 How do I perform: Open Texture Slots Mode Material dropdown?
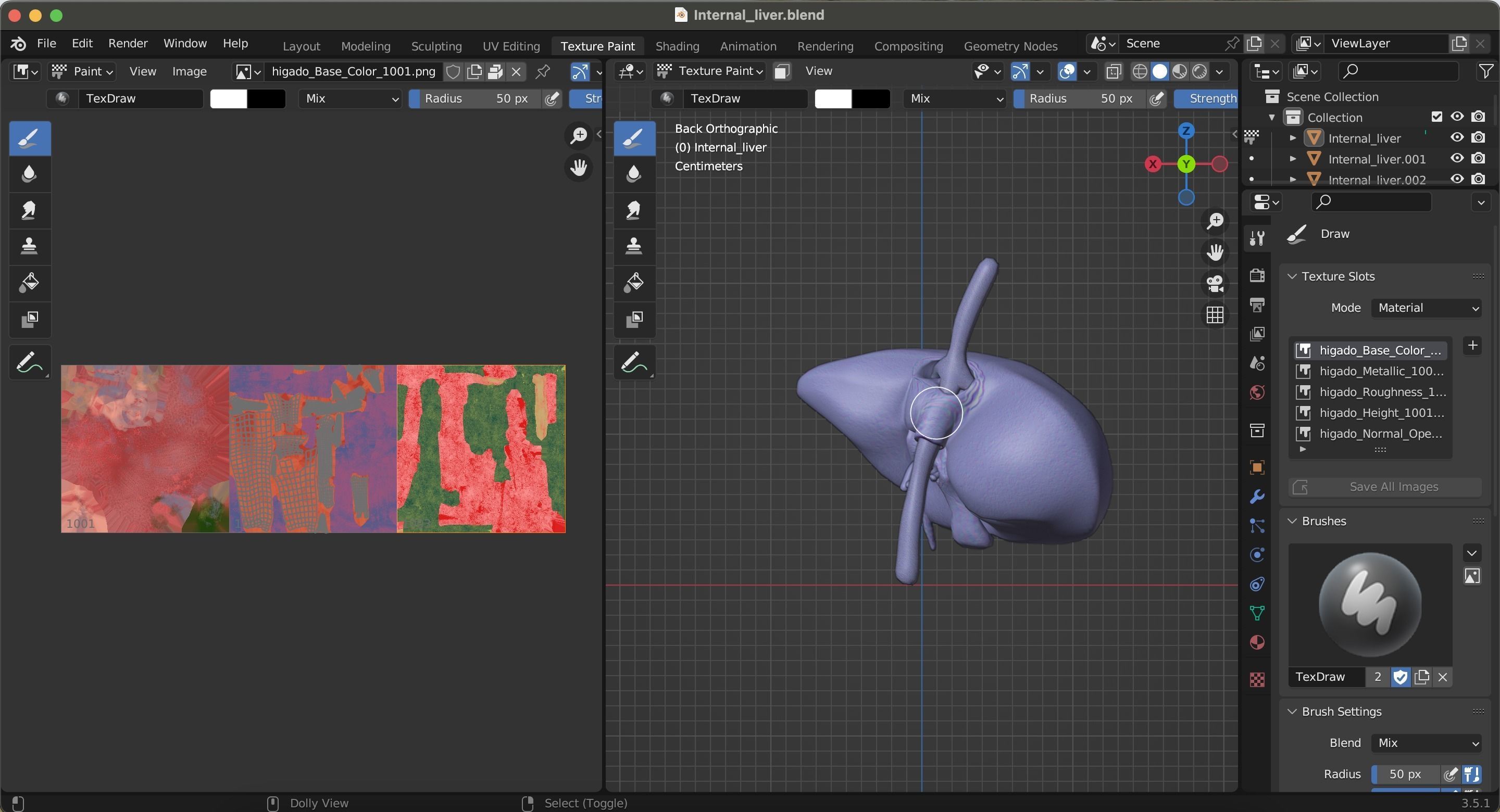point(1426,307)
